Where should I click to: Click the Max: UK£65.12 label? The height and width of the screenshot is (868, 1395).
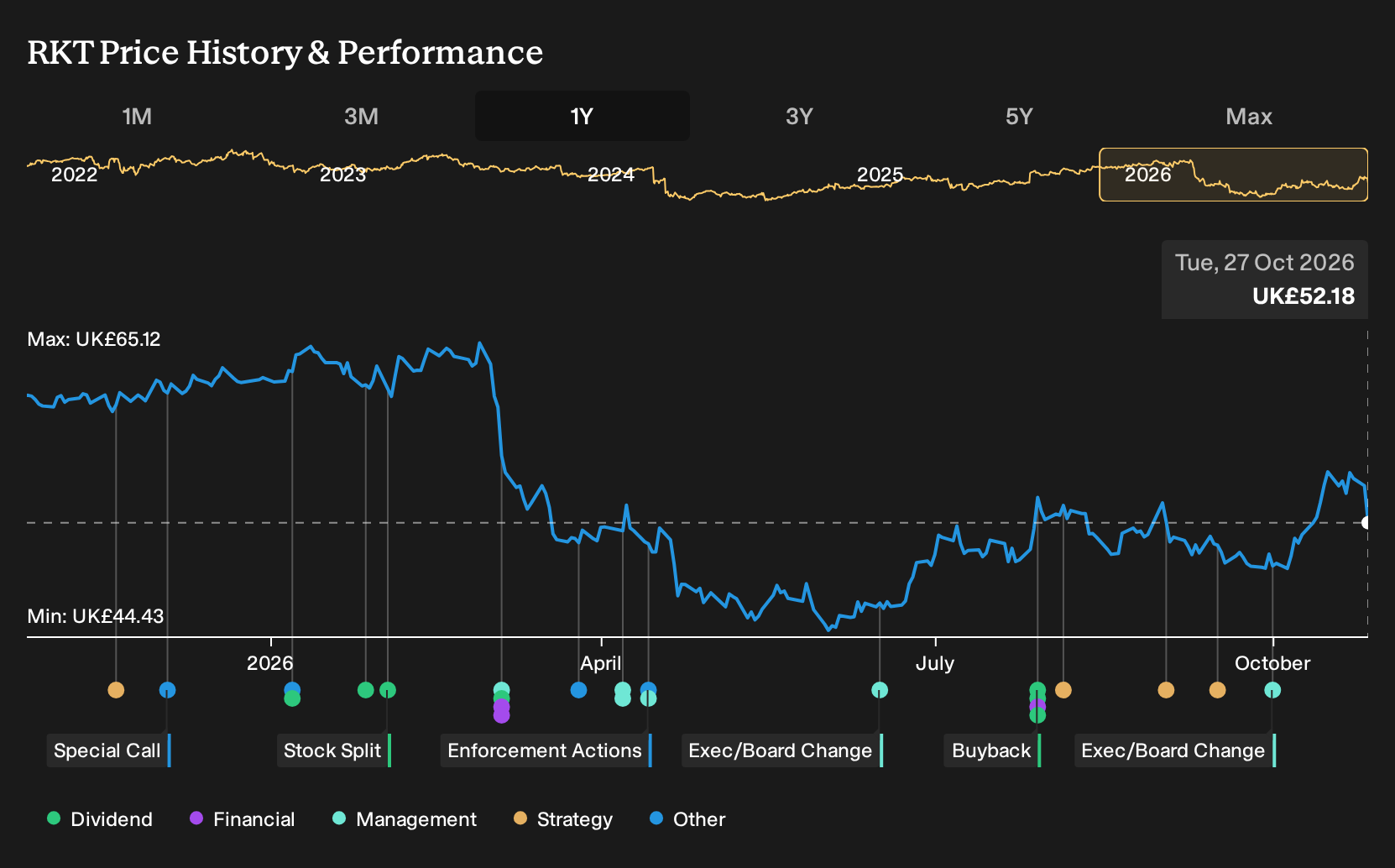point(94,339)
